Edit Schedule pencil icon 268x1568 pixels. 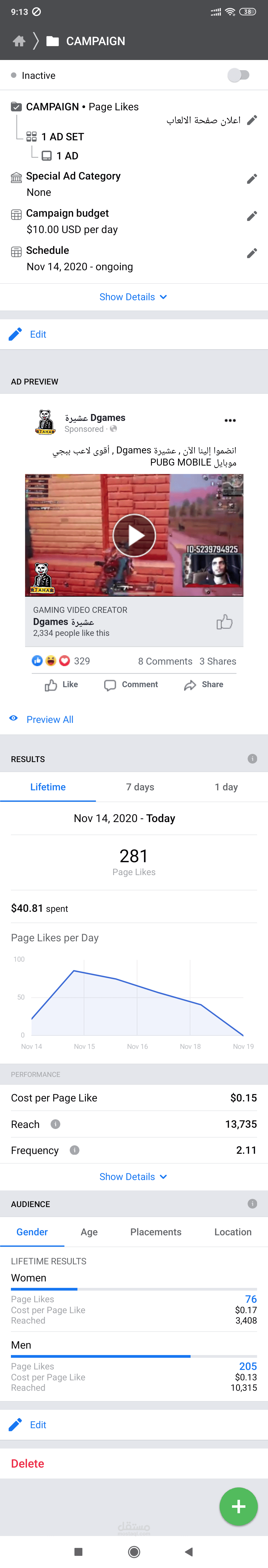(252, 253)
